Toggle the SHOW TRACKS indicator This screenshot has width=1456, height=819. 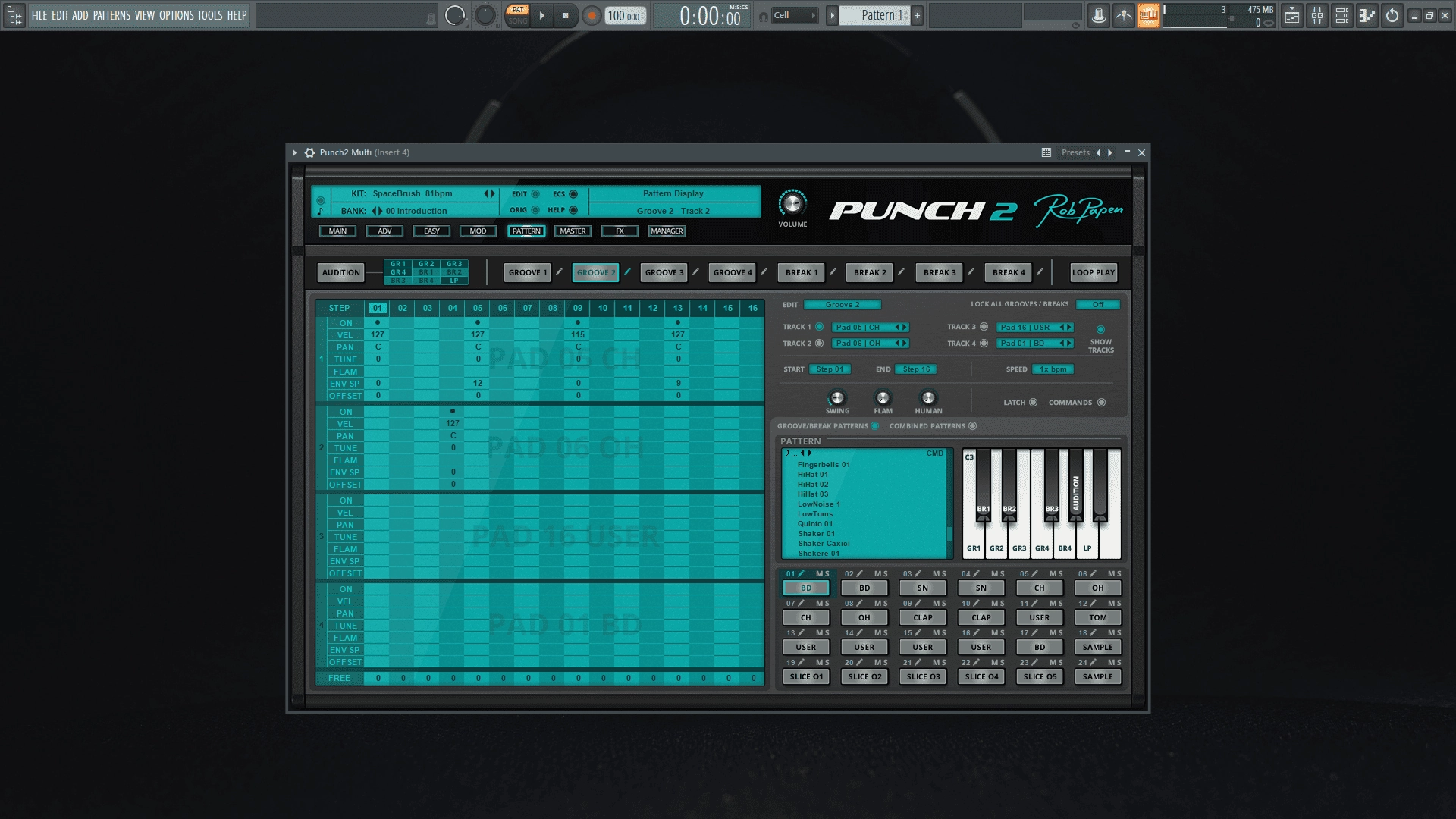1100,330
